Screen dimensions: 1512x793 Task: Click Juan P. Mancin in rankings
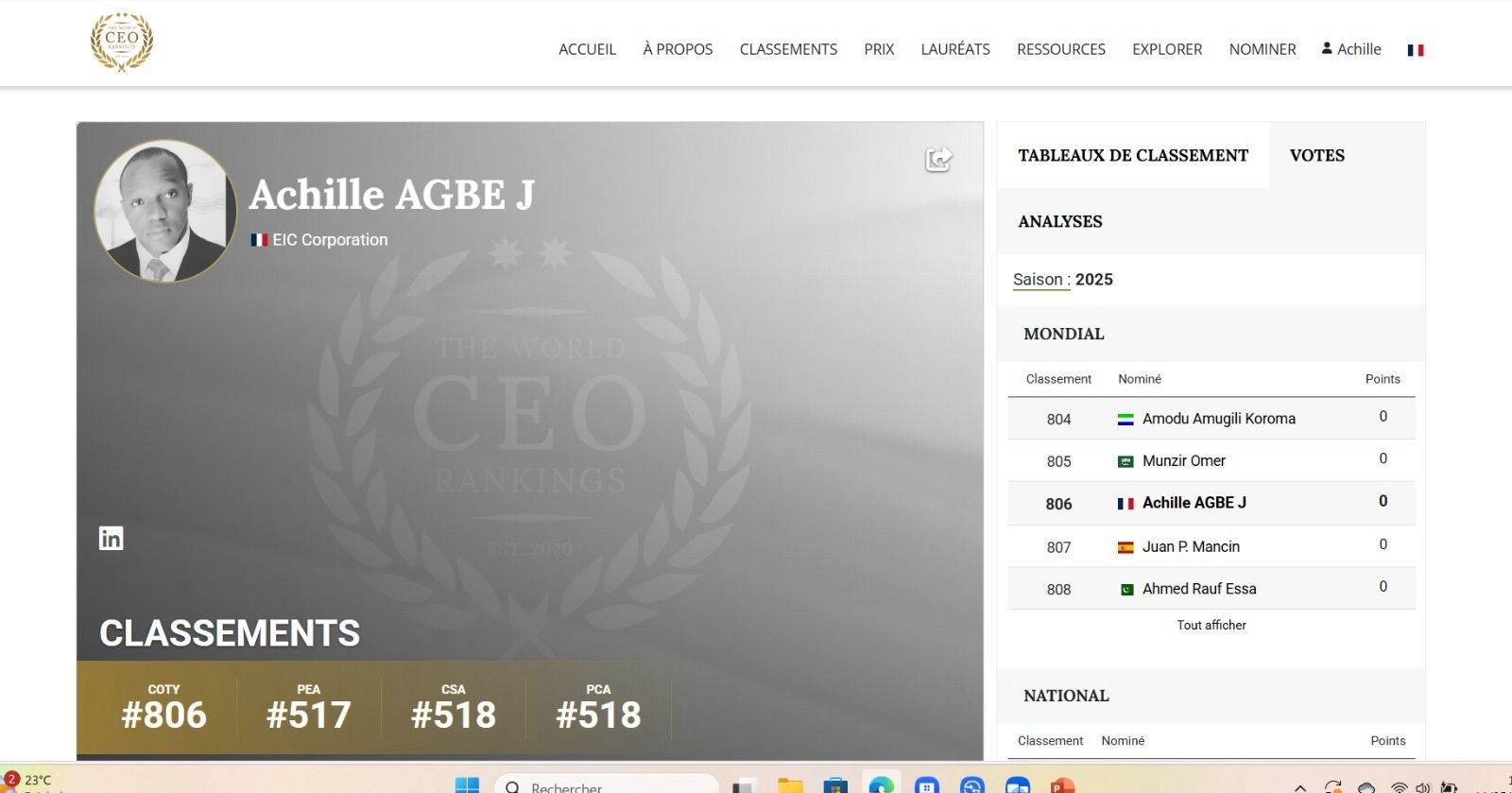(1191, 546)
